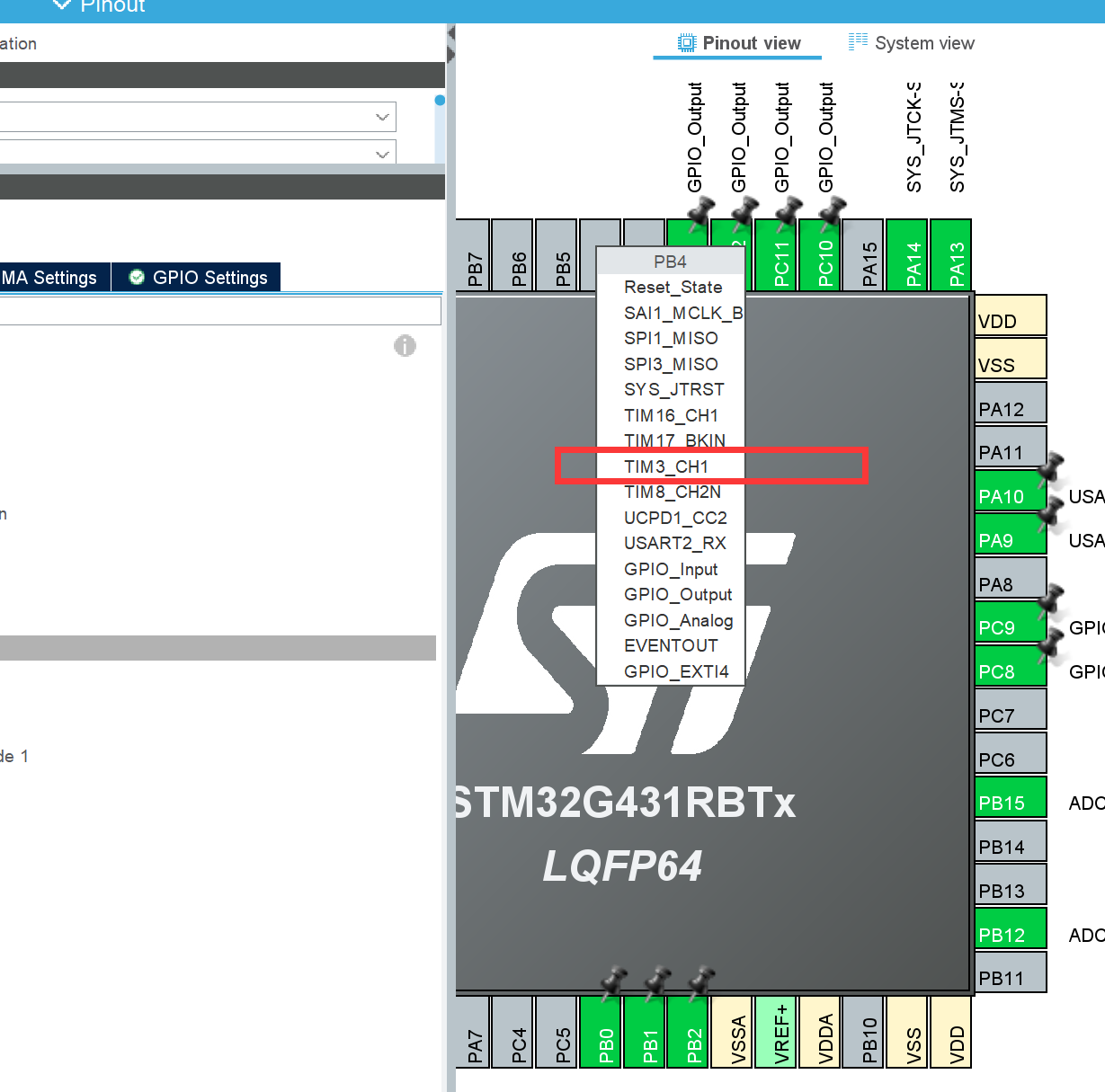Set PB4 to Reset_State
Screen dimensions: 1105x1092
coord(673,287)
